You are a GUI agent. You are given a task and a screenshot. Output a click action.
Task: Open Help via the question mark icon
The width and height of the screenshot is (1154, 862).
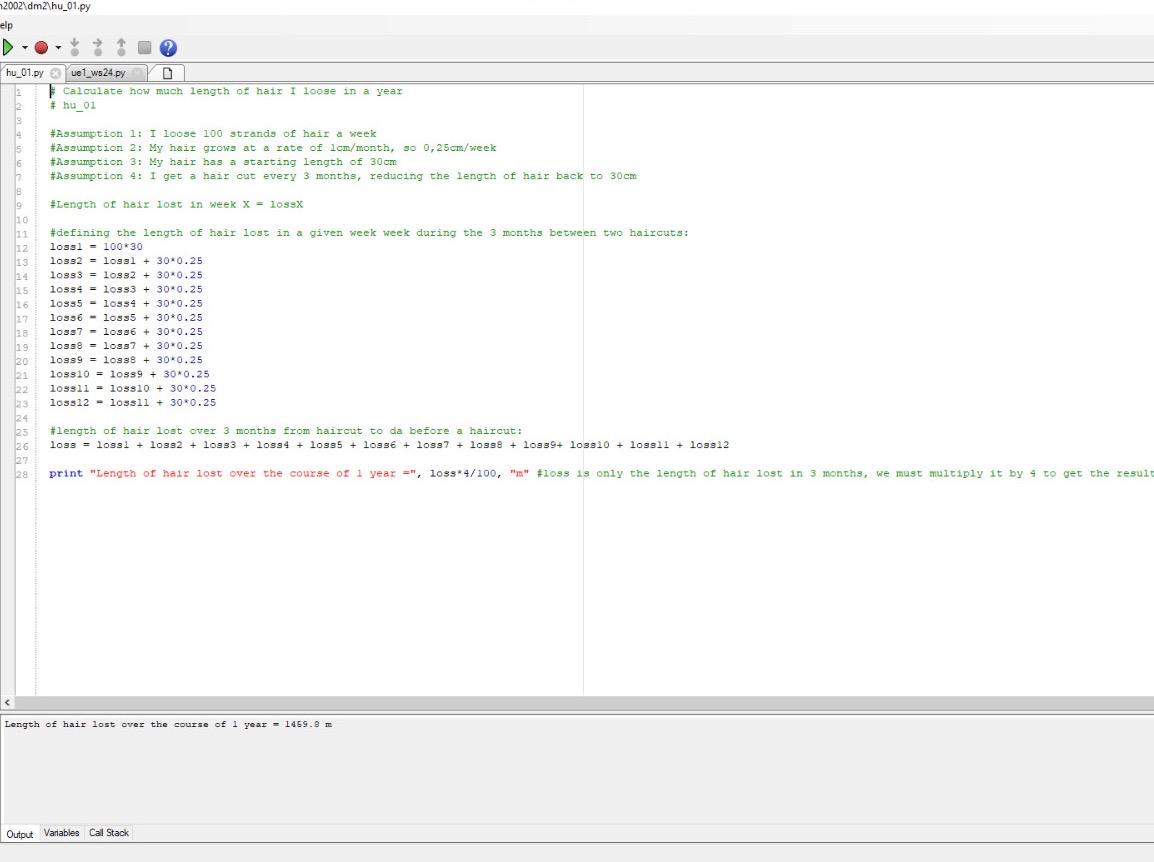tap(167, 47)
